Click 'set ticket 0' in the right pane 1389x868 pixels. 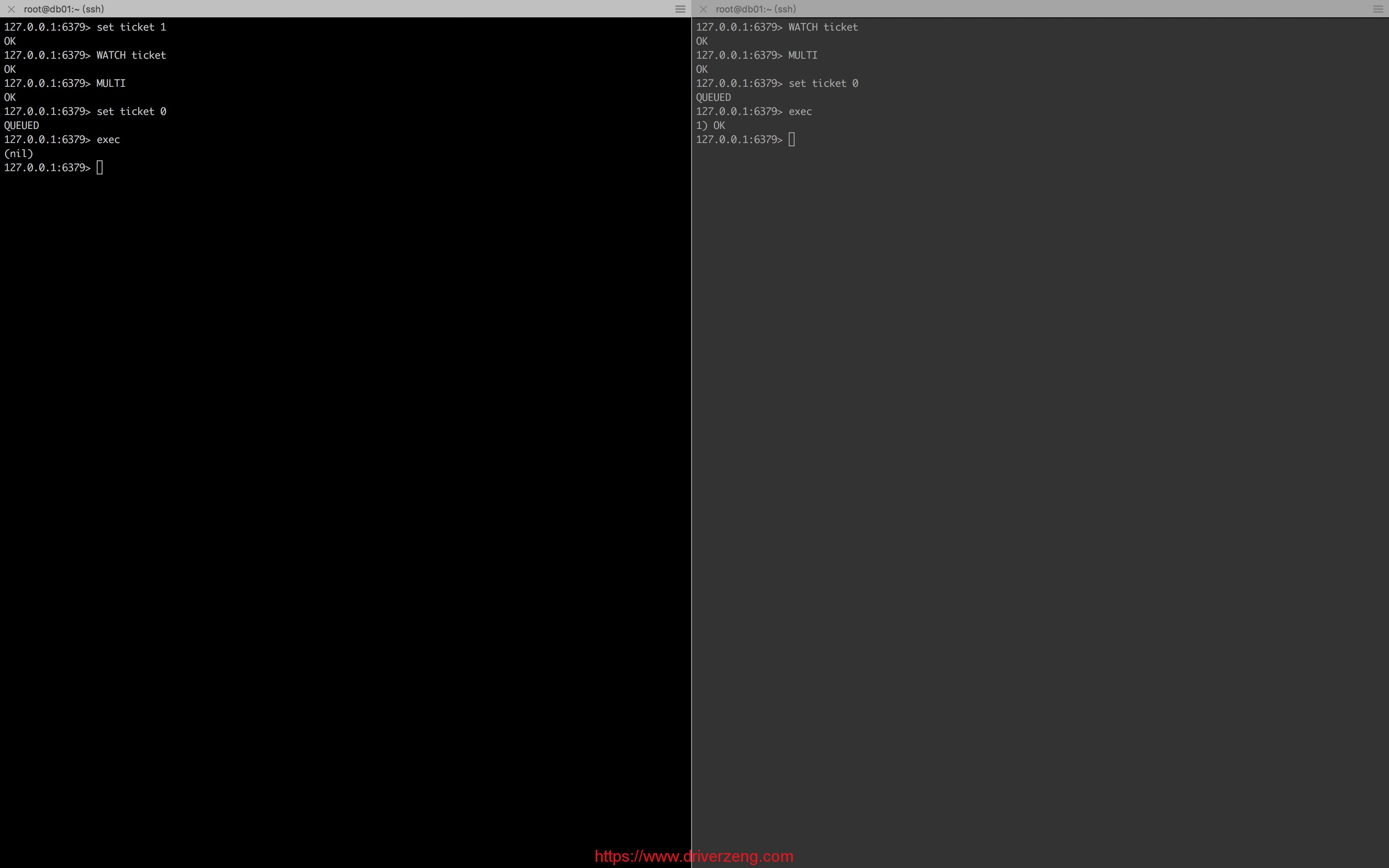point(823,83)
